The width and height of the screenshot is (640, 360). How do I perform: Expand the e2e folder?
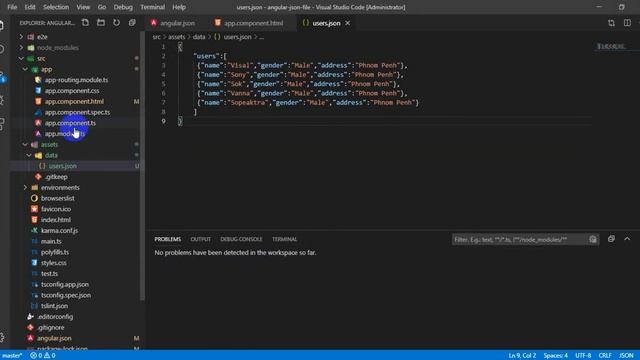point(21,37)
